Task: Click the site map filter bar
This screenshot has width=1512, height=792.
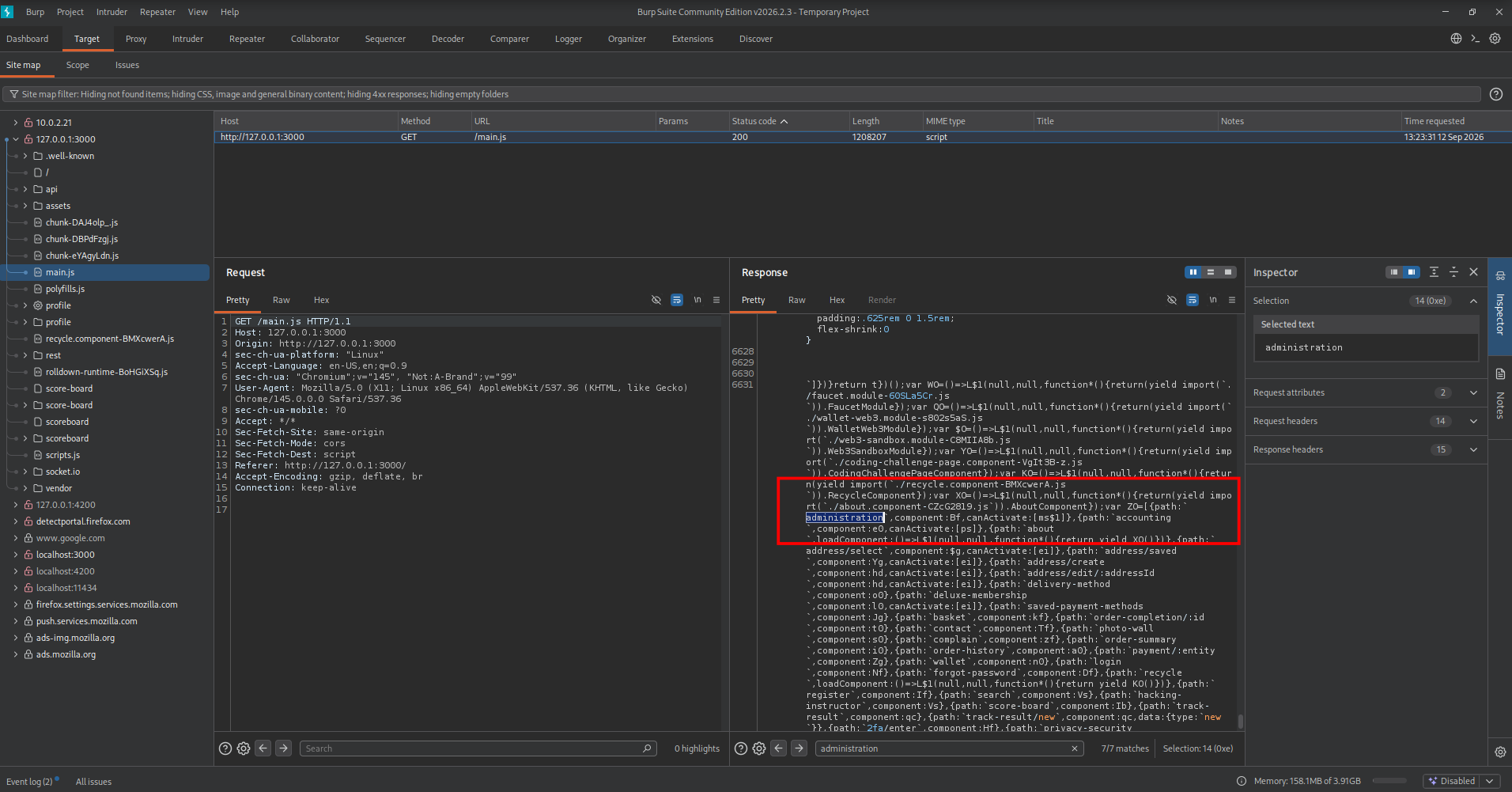Action: point(742,94)
